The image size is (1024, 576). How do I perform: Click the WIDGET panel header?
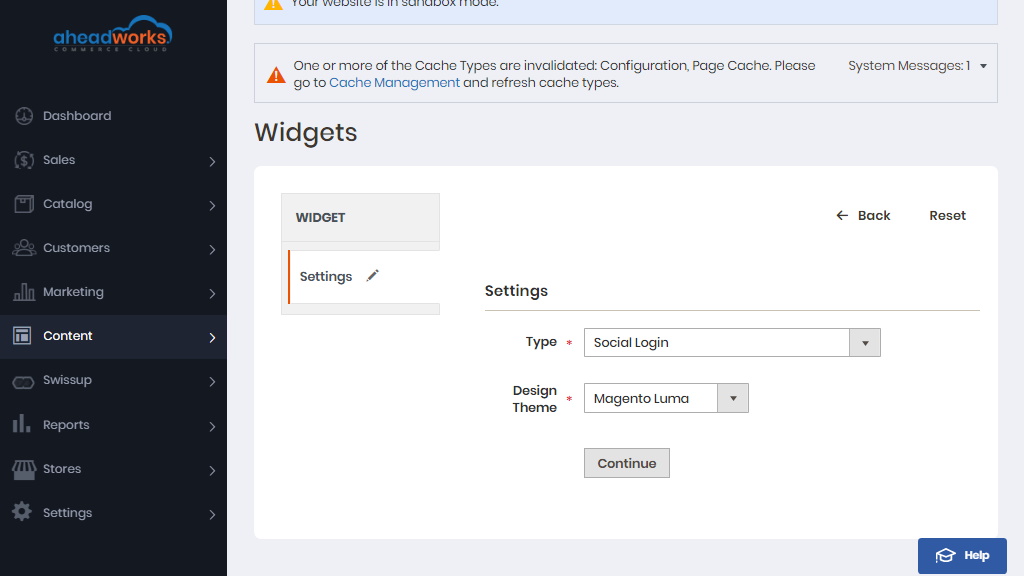[360, 217]
